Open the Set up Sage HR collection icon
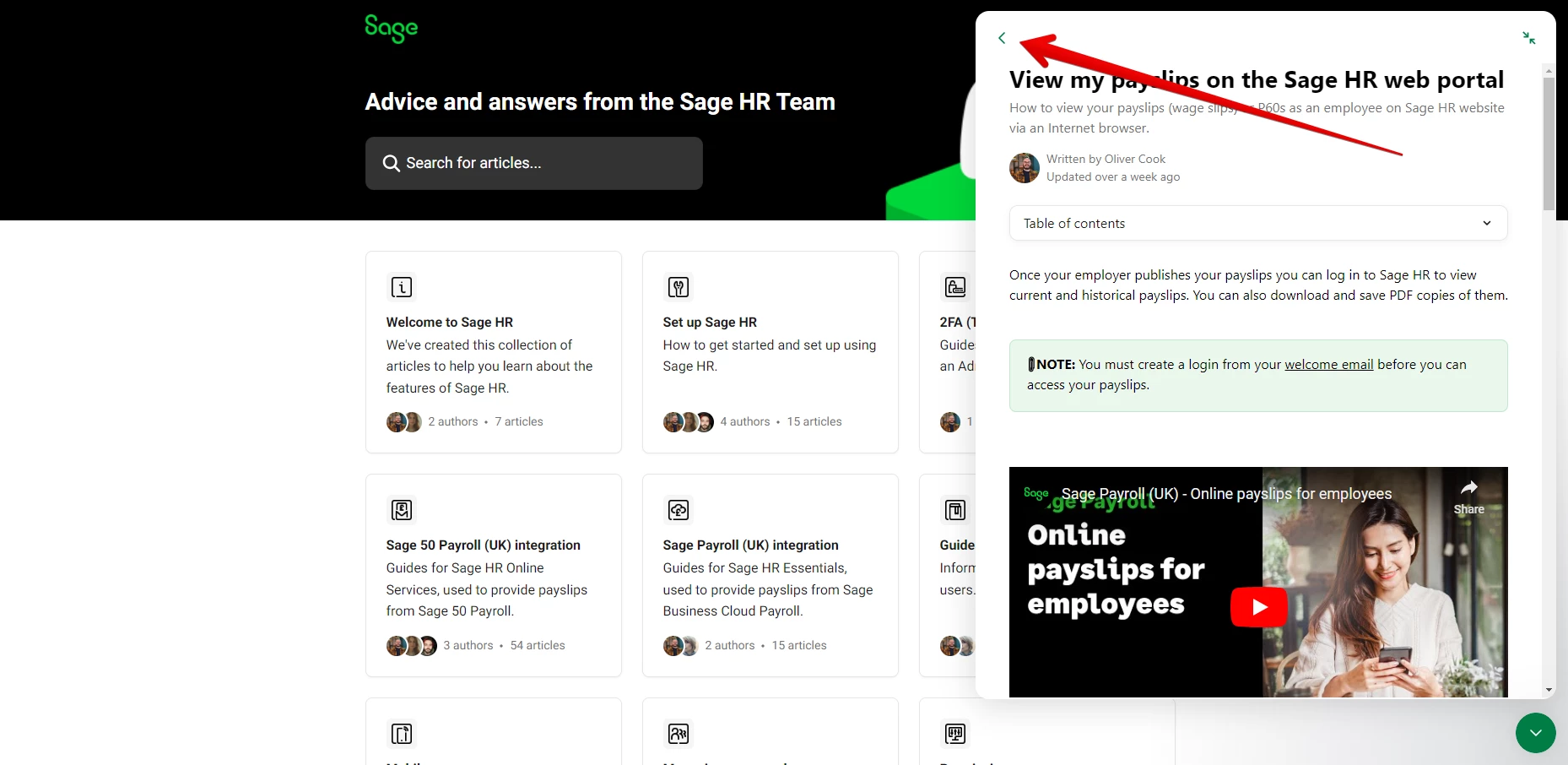1568x765 pixels. 679,287
